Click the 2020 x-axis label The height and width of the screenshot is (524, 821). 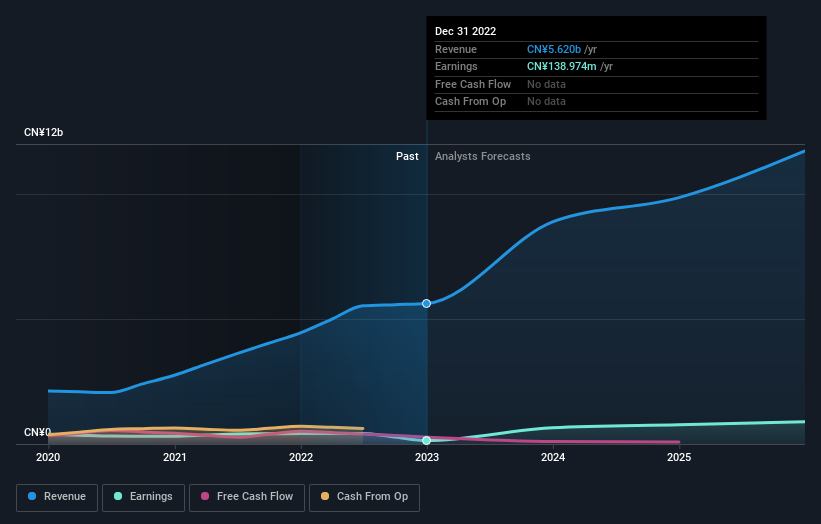click(x=48, y=458)
